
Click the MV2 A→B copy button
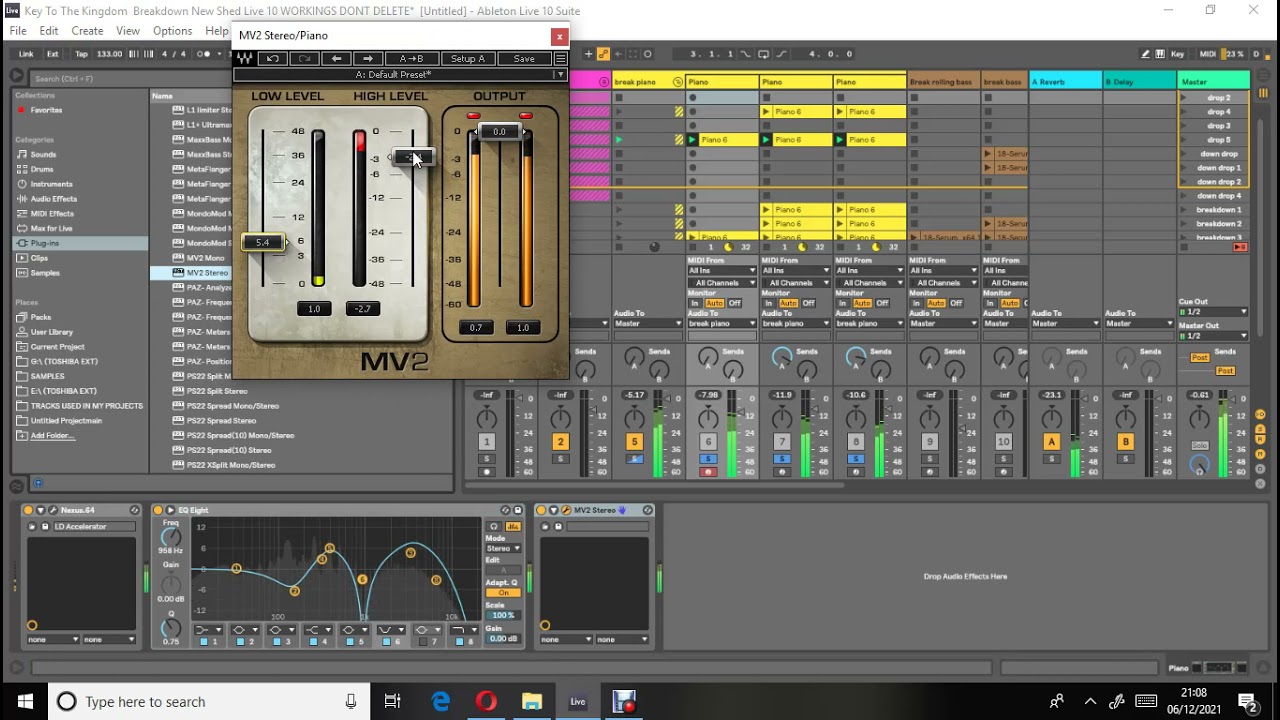[411, 59]
